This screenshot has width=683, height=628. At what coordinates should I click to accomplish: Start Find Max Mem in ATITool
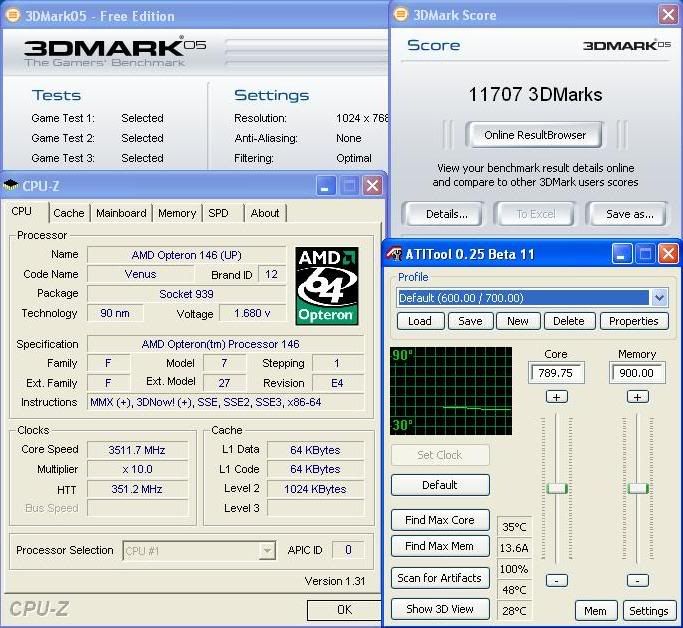[440, 546]
